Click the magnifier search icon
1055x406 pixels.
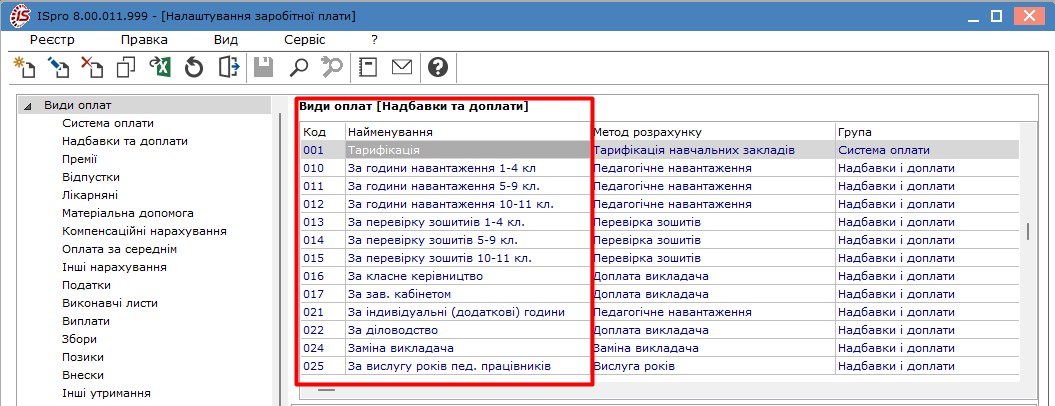(x=298, y=67)
